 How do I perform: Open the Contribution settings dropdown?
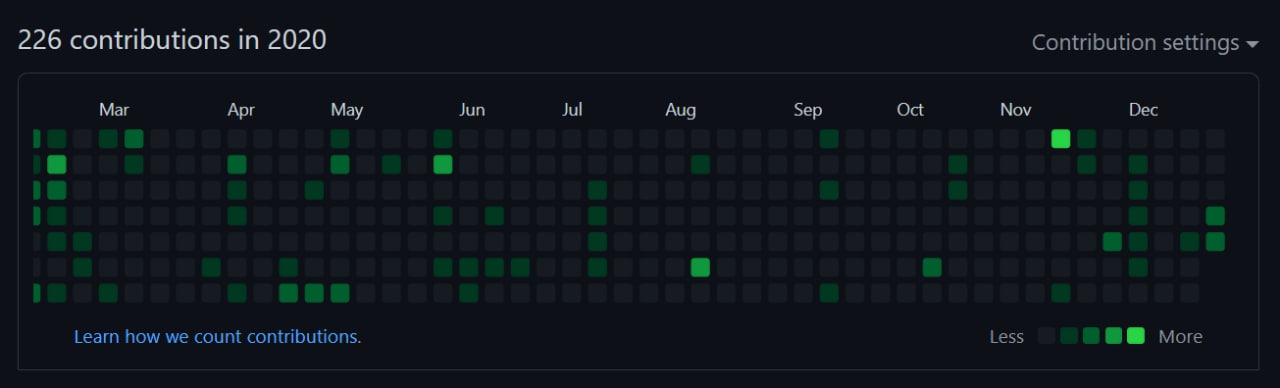[x=1145, y=43]
